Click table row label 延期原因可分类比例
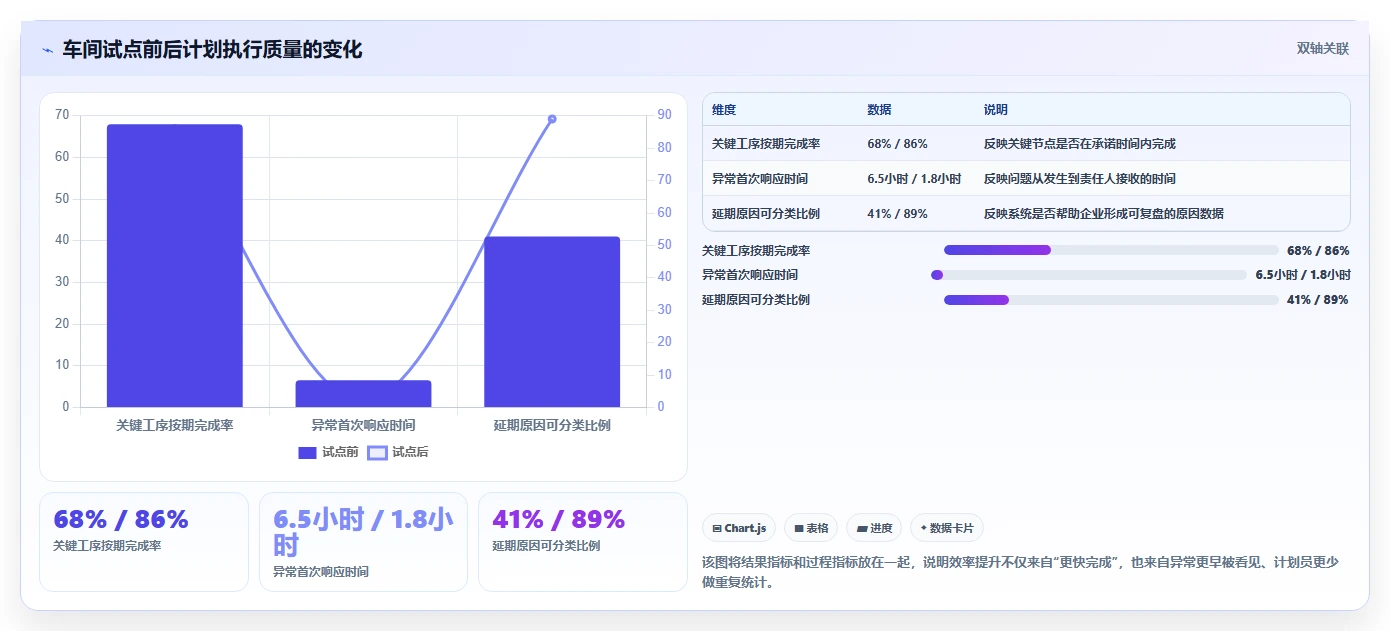This screenshot has width=1390, height=631. coord(766,214)
